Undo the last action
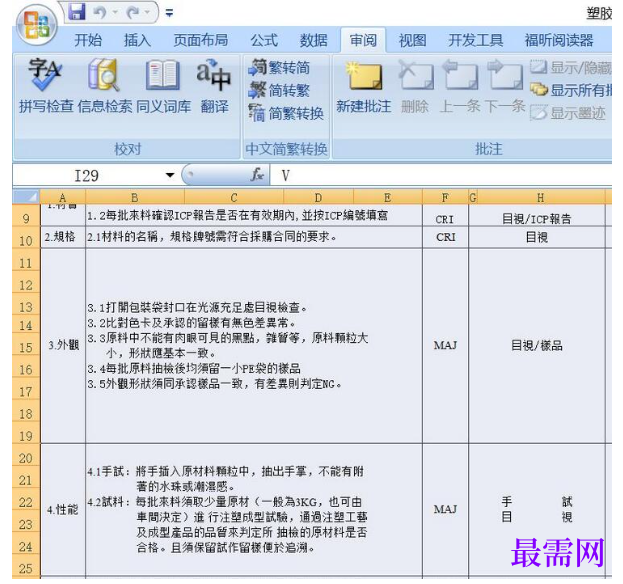This screenshot has height=584, width=623. coord(99,12)
